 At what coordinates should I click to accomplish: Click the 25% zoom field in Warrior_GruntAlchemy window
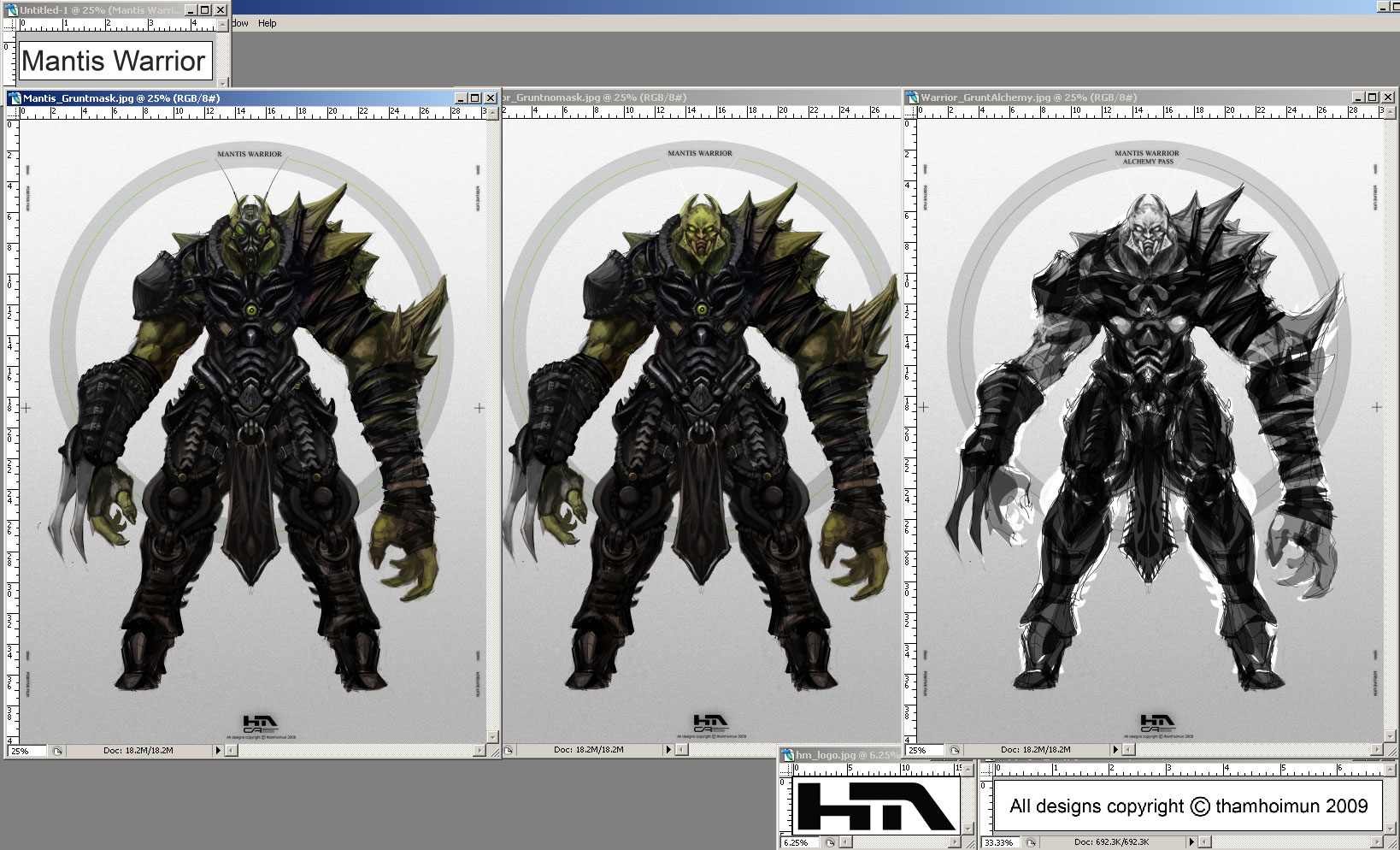click(x=926, y=750)
